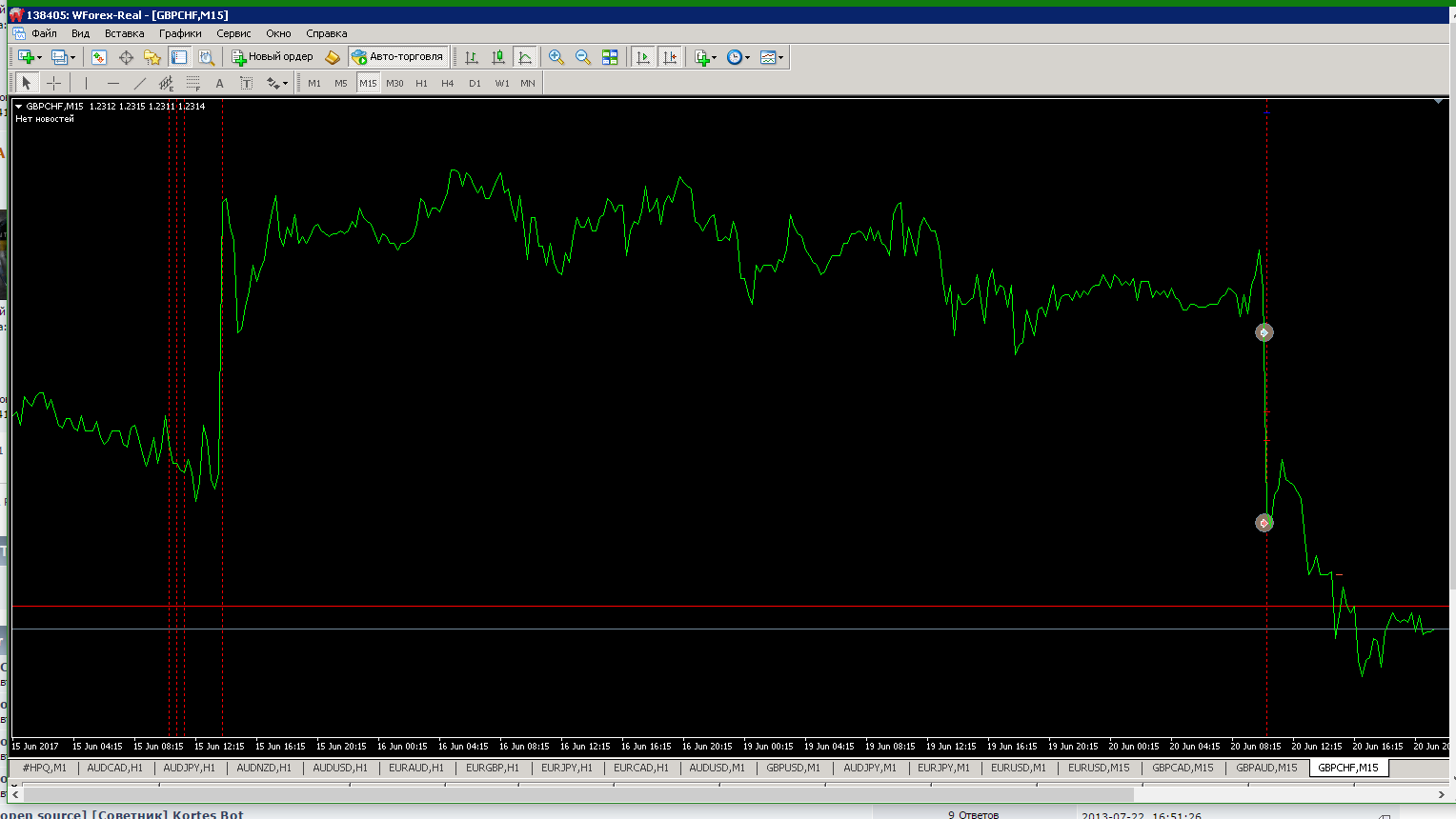Click the lower trade arrow marker on chart
The width and height of the screenshot is (1456, 819).
1264,523
